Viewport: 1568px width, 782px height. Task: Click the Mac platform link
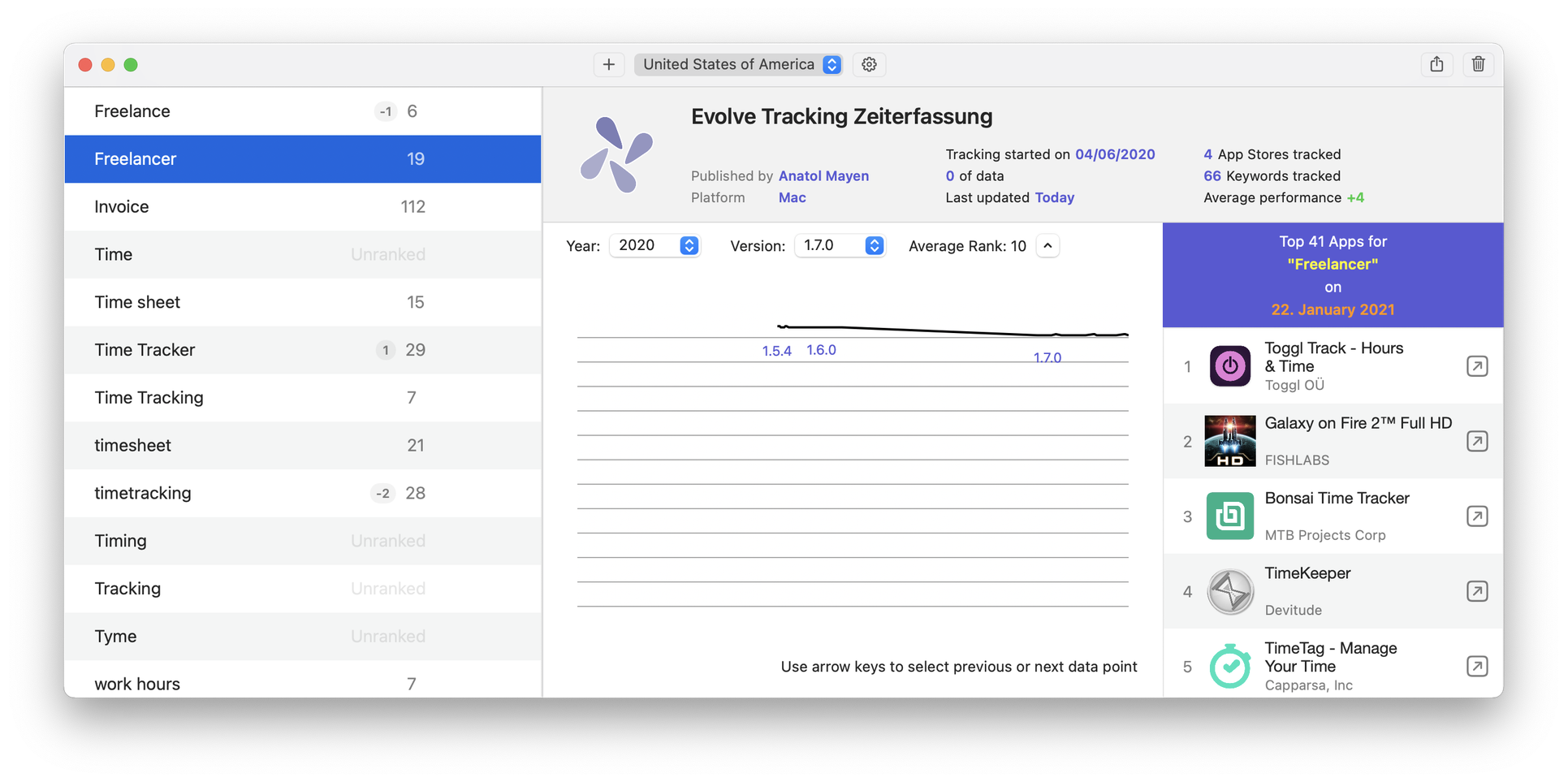tap(791, 197)
